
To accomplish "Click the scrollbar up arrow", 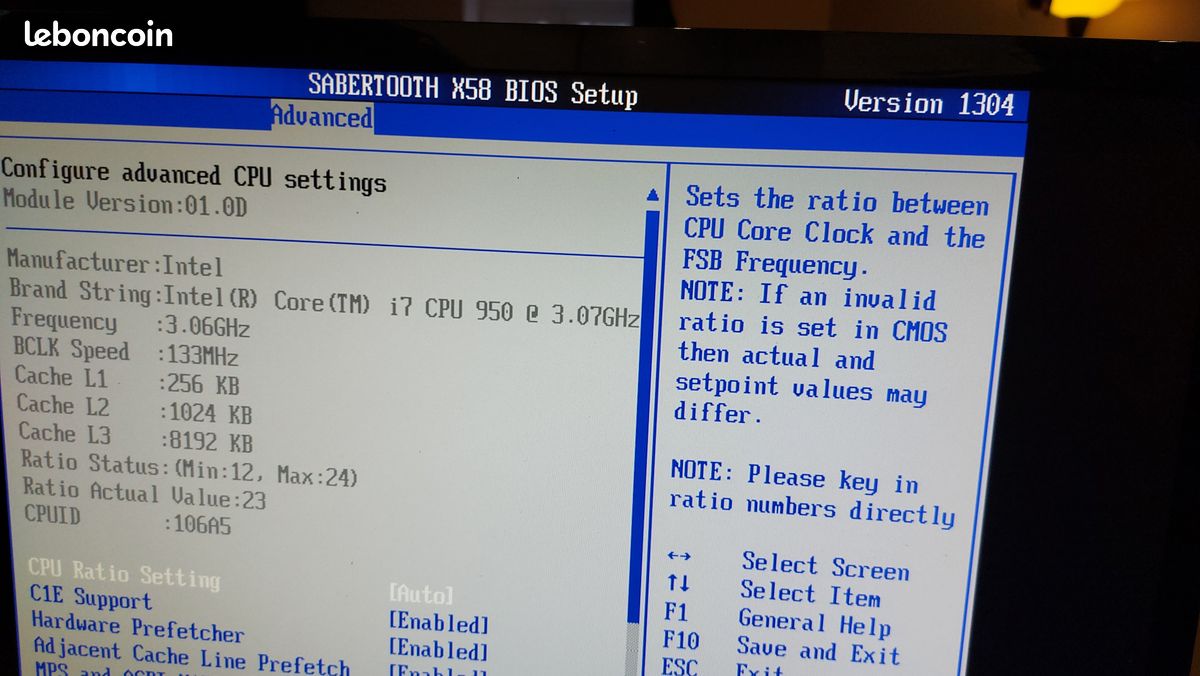I will (x=653, y=195).
